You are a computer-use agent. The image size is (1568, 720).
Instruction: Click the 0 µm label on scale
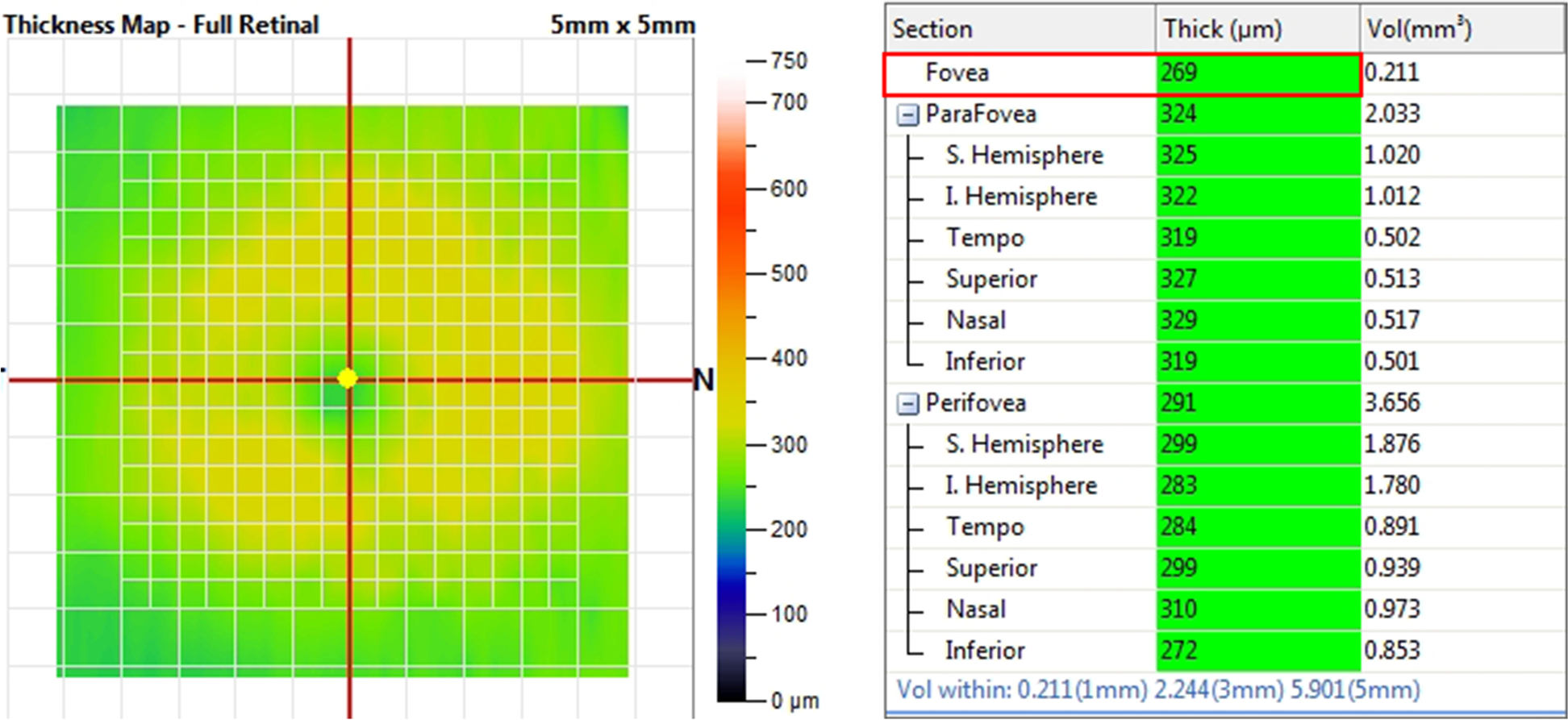point(795,701)
